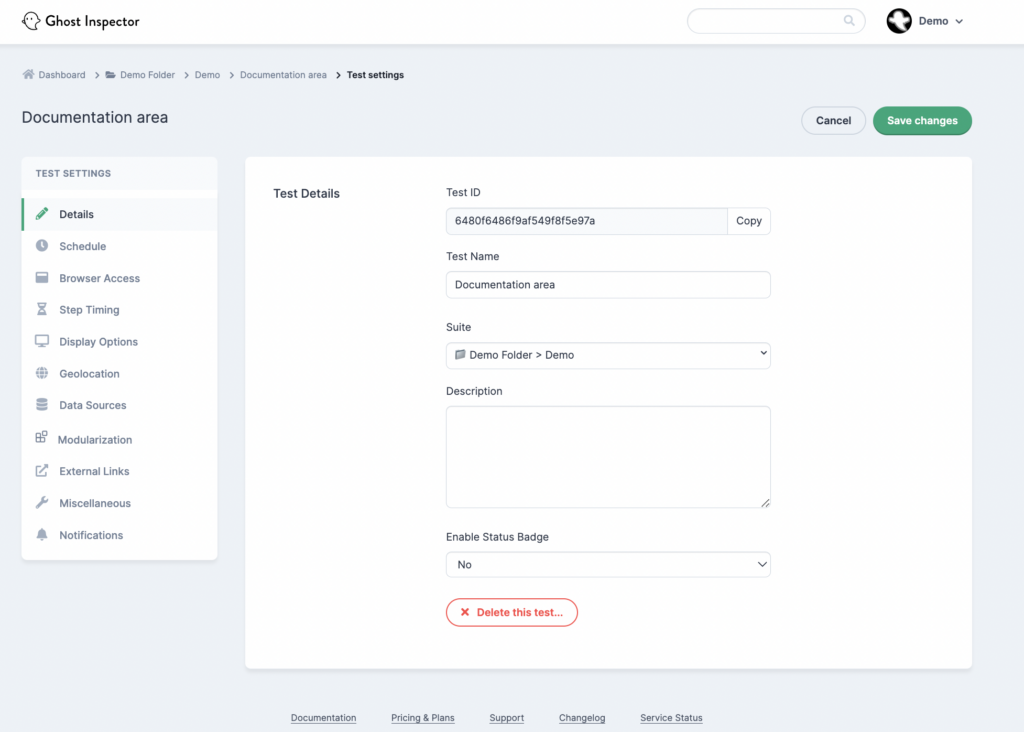This screenshot has width=1024, height=732.
Task: Open the Details settings tab
Action: click(x=120, y=214)
